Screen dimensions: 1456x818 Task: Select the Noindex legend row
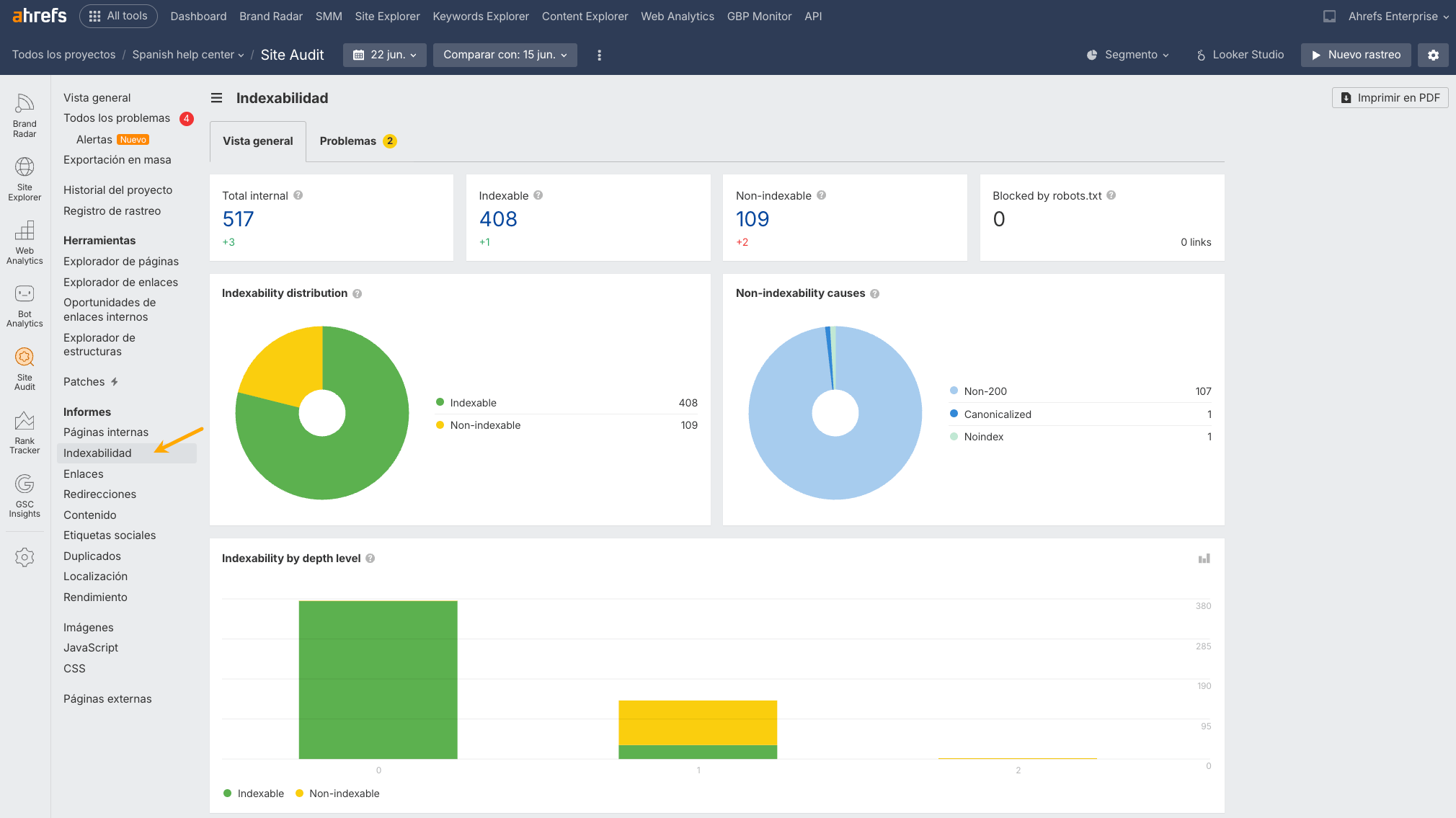(x=1080, y=437)
